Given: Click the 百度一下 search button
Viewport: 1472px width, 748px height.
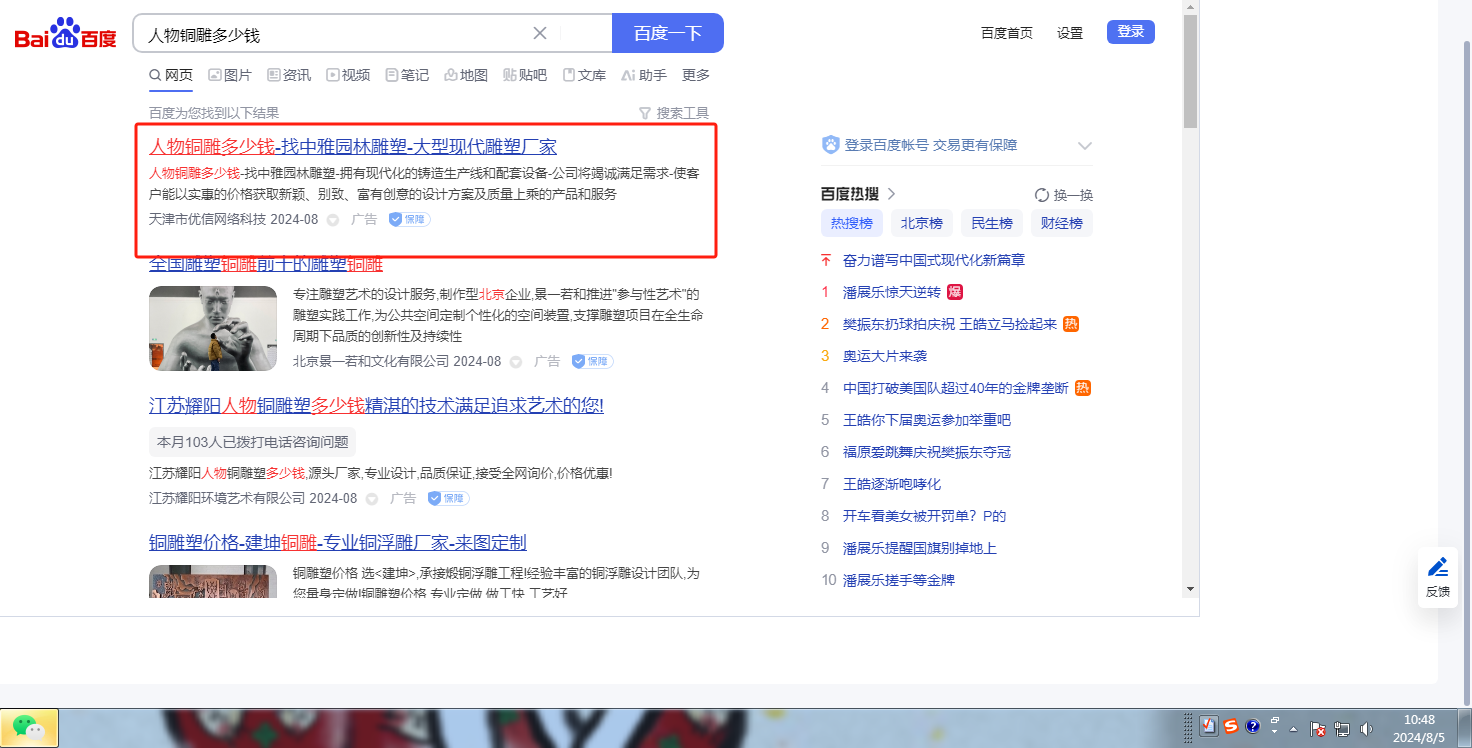Looking at the screenshot, I should 668,33.
